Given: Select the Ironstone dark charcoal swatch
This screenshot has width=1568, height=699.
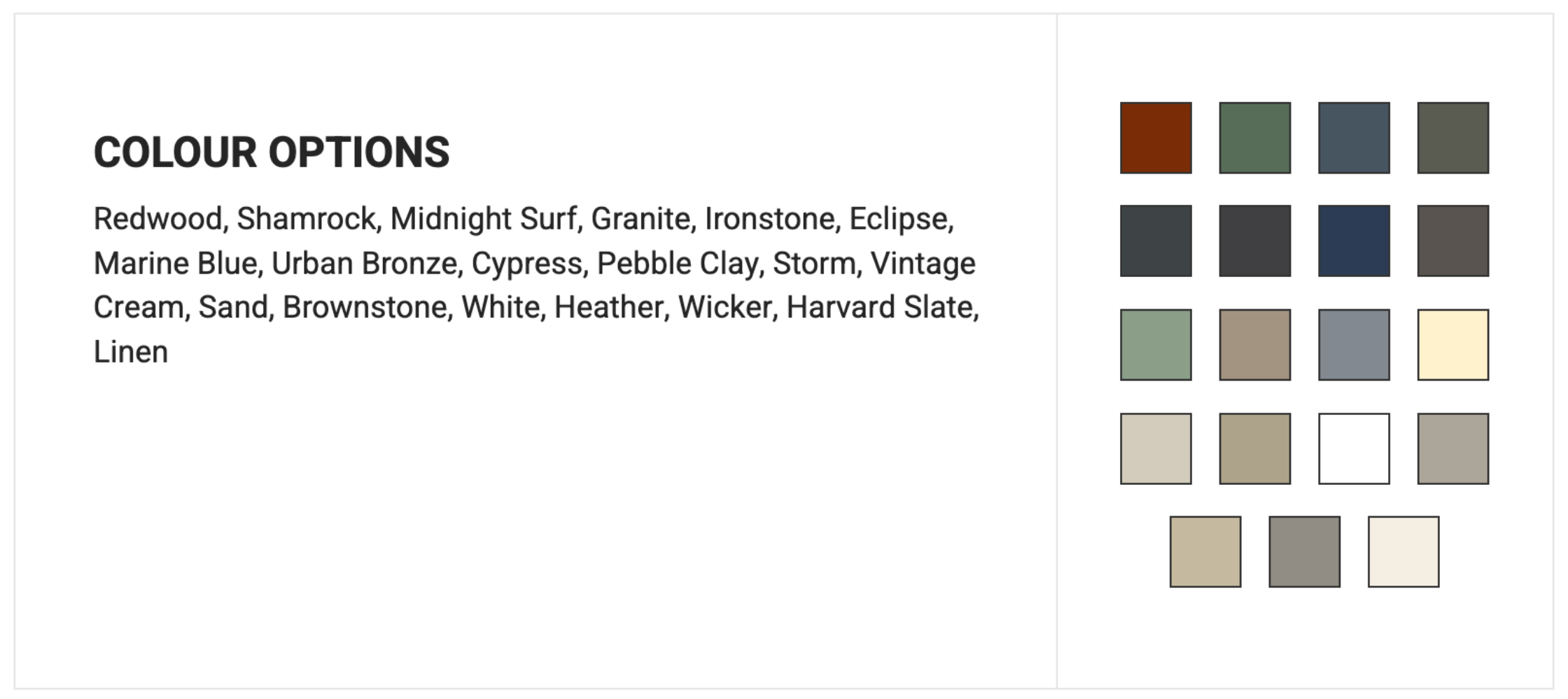Looking at the screenshot, I should pos(1156,241).
